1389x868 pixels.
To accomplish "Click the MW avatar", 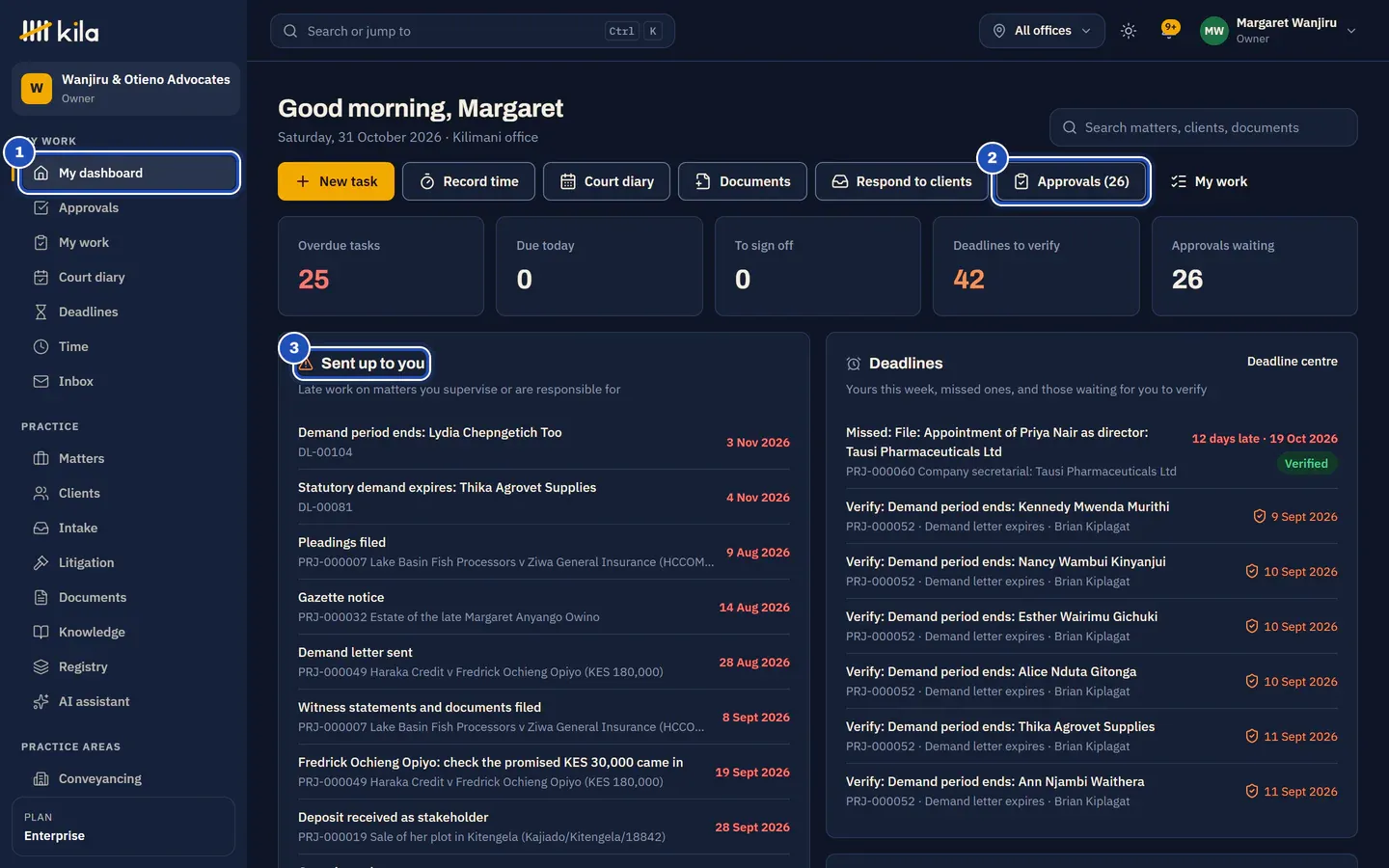I will point(1213,31).
